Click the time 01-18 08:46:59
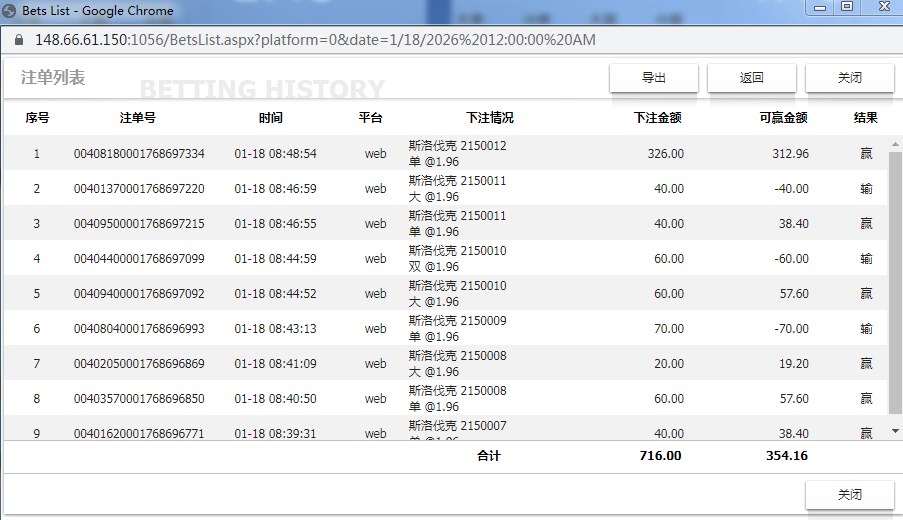 275,189
